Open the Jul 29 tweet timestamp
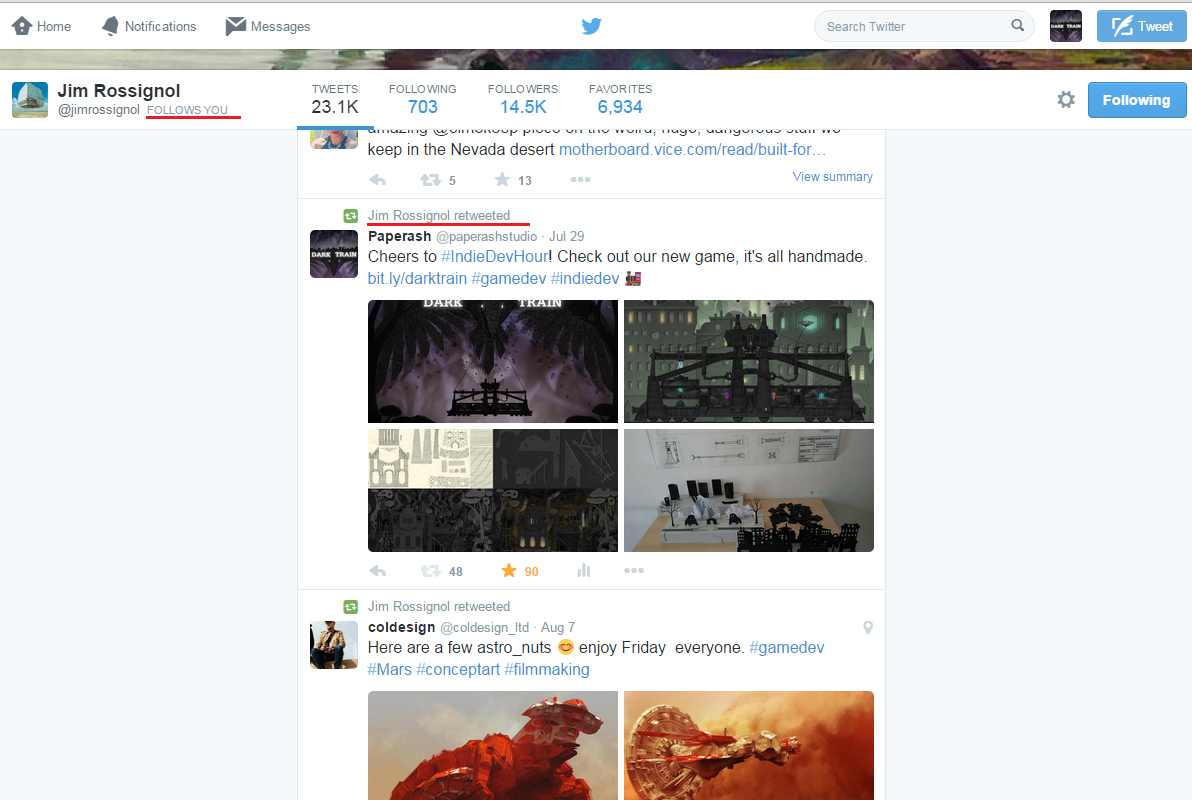The image size is (1192, 800). coord(566,237)
